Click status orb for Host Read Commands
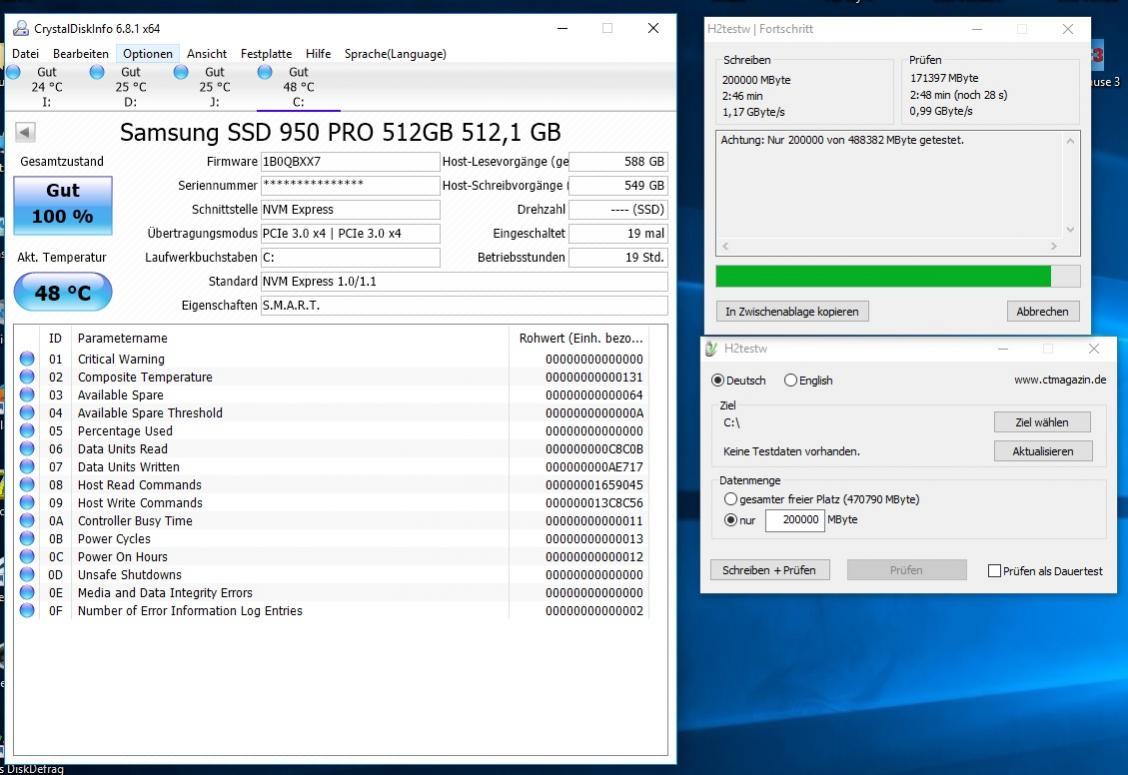The height and width of the screenshot is (775, 1128). (27, 484)
